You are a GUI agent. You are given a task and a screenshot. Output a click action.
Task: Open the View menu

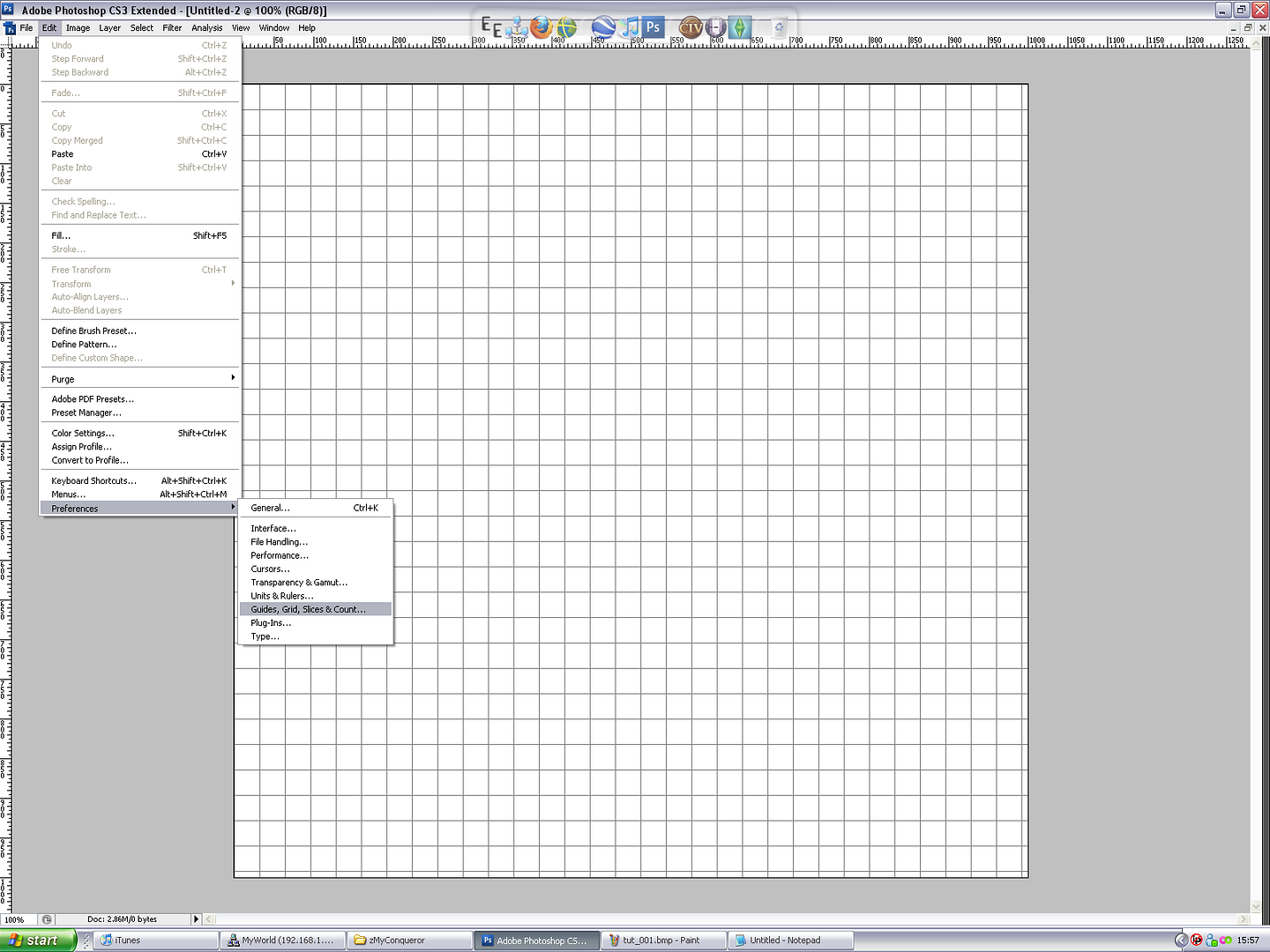pyautogui.click(x=241, y=28)
